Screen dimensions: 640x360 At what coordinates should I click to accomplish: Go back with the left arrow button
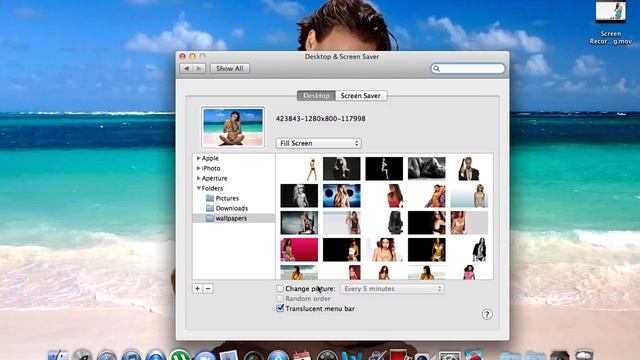(x=187, y=69)
